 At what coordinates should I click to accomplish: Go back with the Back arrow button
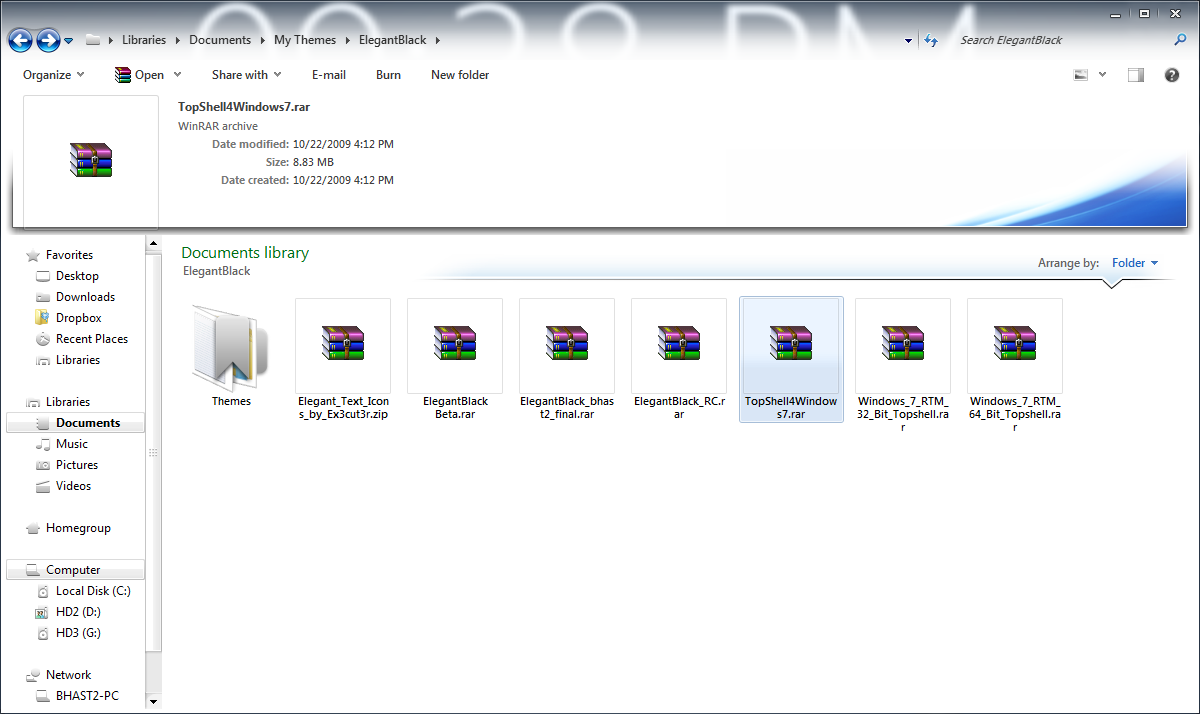20,40
